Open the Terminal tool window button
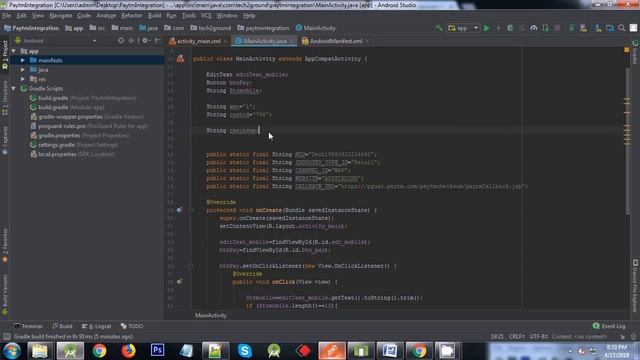The width and height of the screenshot is (640, 360). tap(28, 326)
